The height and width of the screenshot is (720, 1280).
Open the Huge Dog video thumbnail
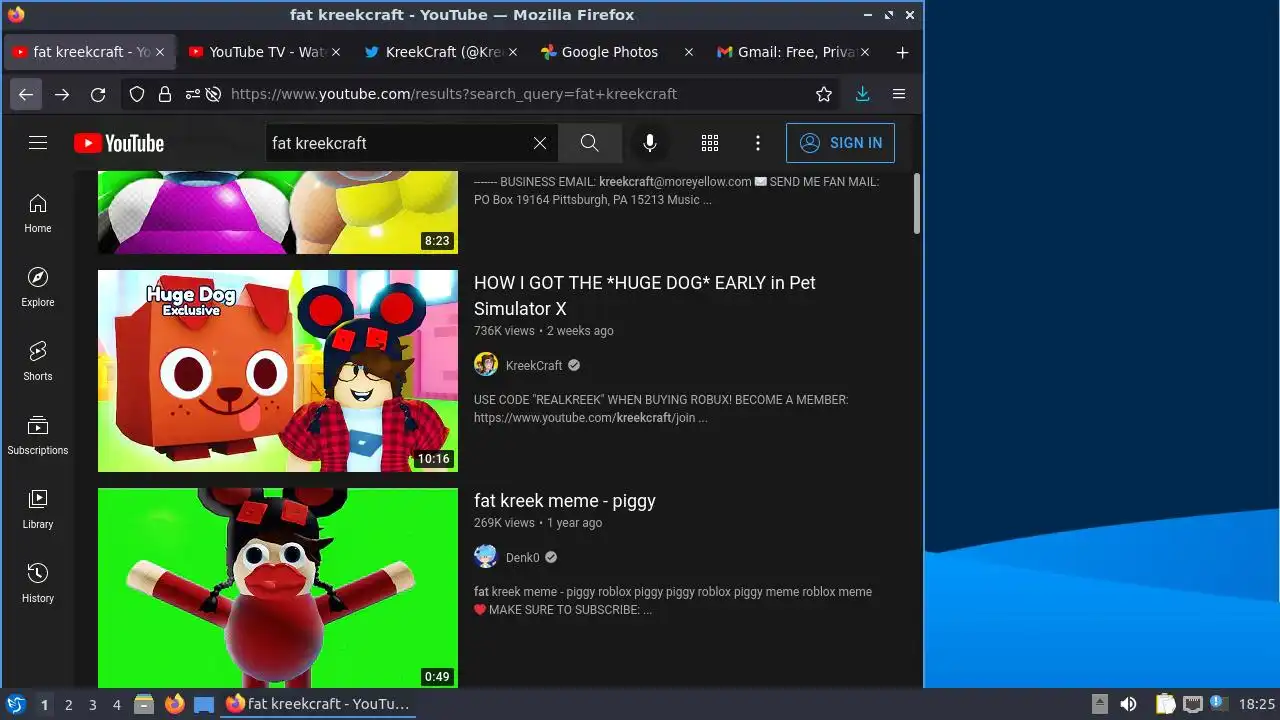coord(278,371)
